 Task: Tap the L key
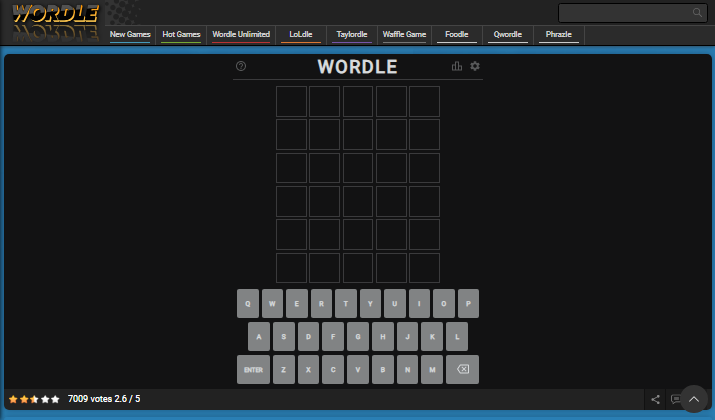click(x=457, y=337)
